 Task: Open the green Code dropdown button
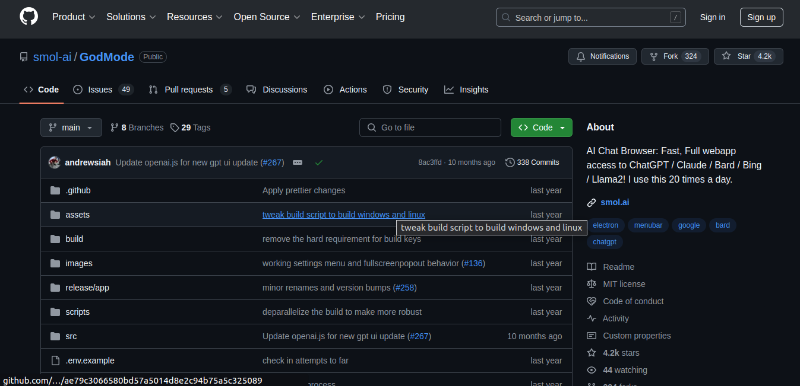541,127
